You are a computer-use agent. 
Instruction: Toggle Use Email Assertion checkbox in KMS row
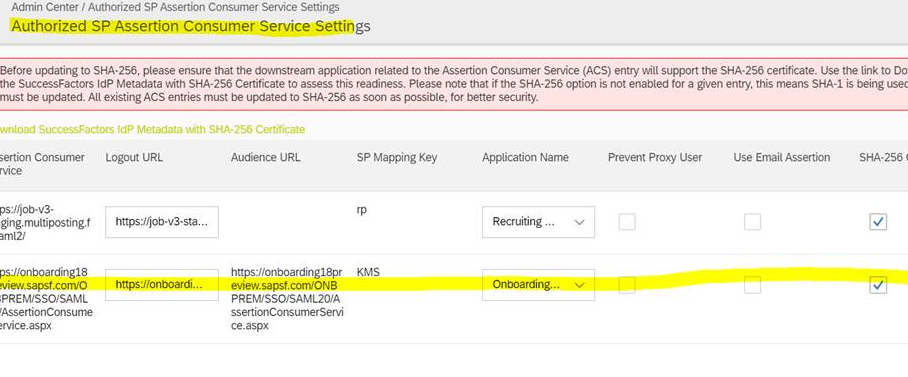tap(752, 285)
